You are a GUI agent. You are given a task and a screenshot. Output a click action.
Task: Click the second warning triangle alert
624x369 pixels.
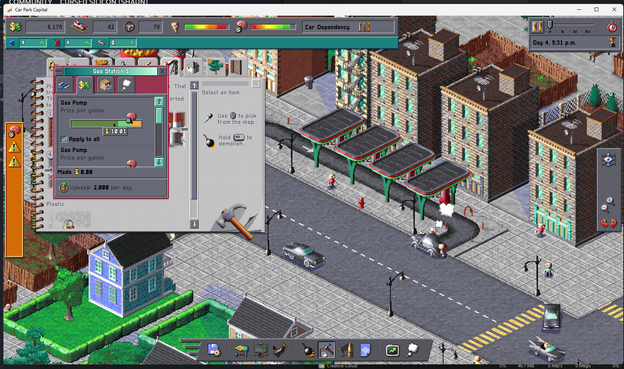pos(14,161)
